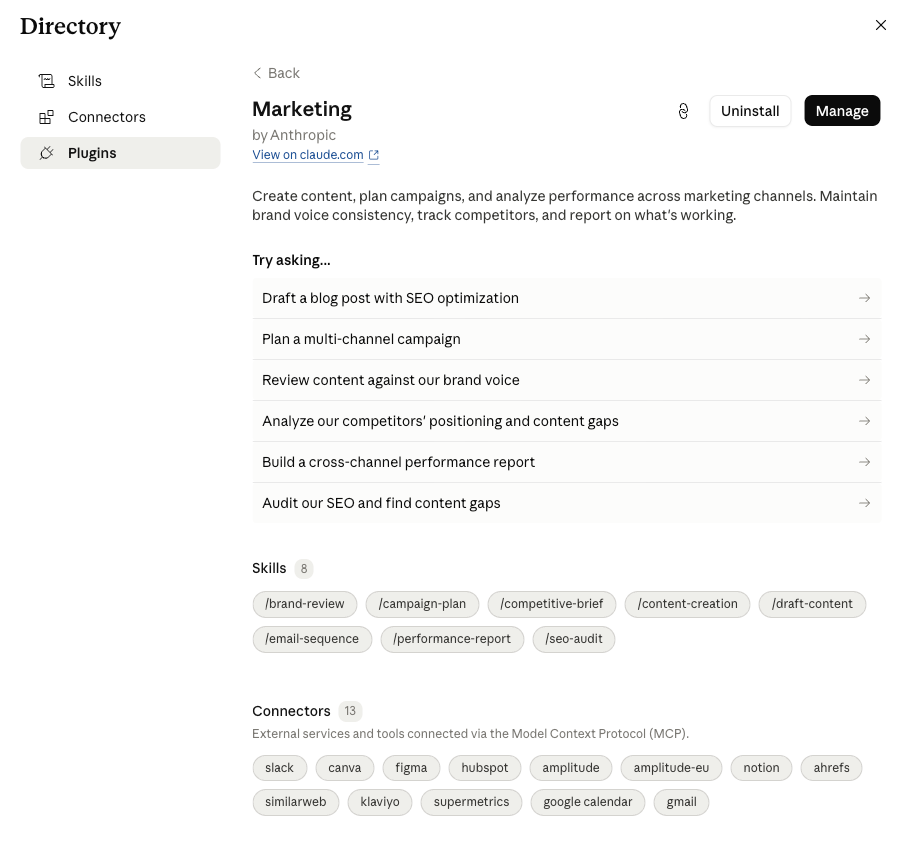907x847 pixels.
Task: Click the gmail connector chip
Action: (x=681, y=802)
